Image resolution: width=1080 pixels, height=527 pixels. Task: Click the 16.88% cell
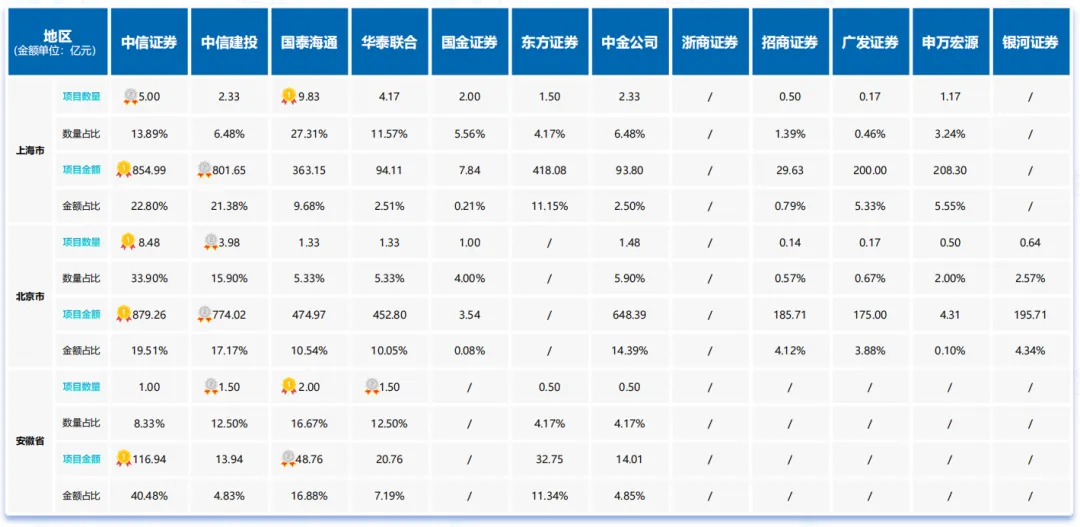point(309,495)
